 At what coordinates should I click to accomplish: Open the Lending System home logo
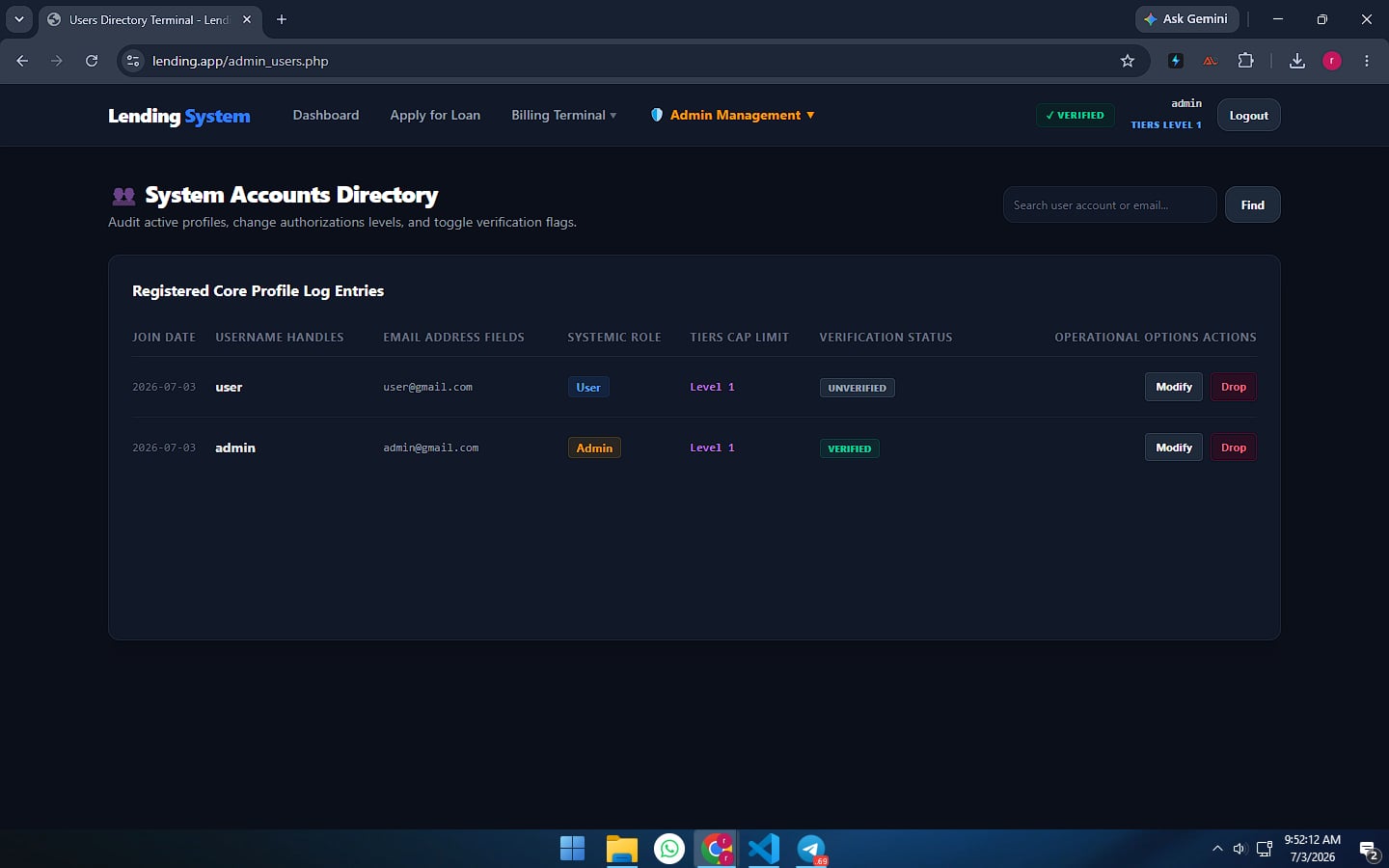point(179,116)
